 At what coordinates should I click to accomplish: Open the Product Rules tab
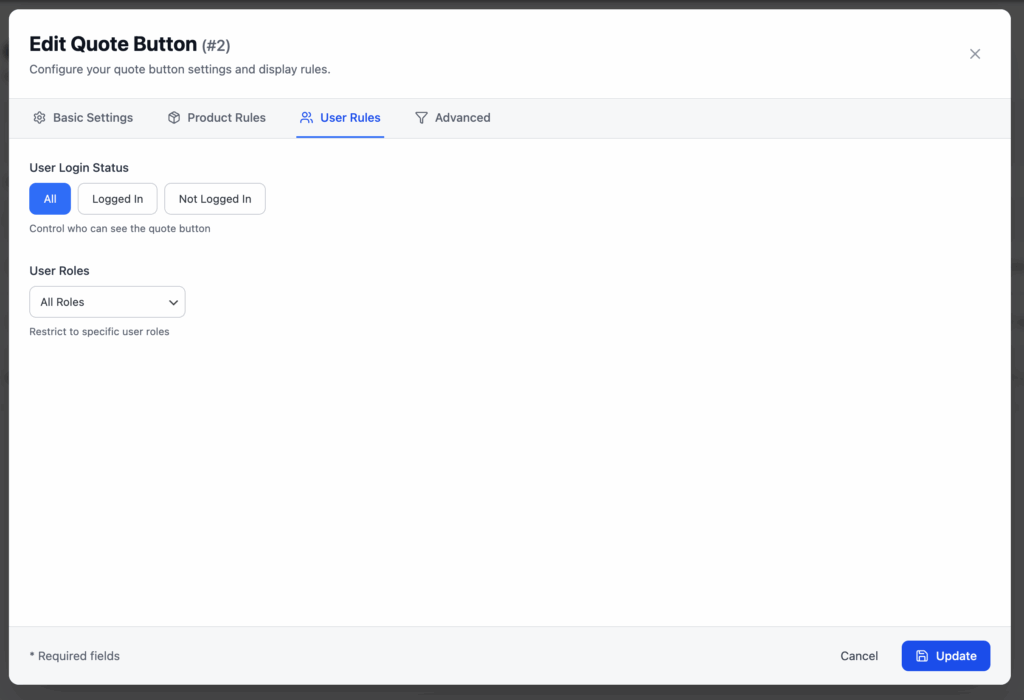pyautogui.click(x=226, y=118)
